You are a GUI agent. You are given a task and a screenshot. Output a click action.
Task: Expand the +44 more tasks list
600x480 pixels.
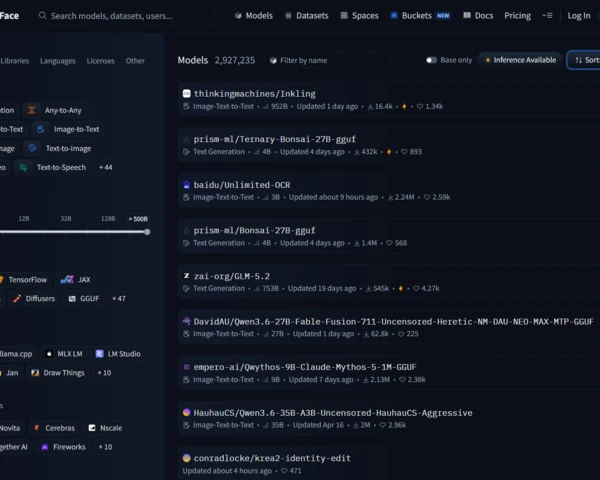[106, 167]
